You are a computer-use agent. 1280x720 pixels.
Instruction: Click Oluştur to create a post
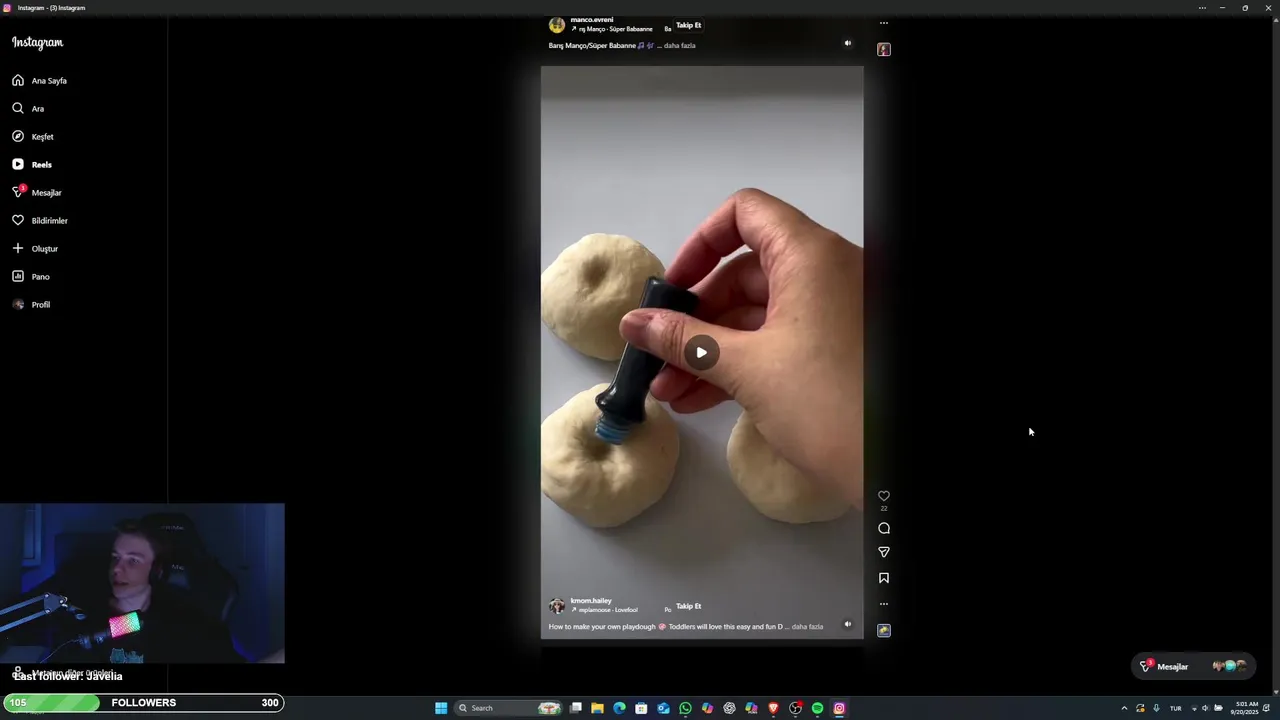point(35,249)
